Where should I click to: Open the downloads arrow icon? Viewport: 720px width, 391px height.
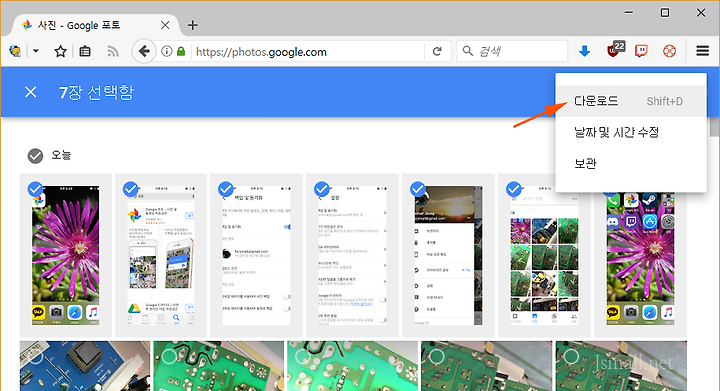[x=585, y=51]
